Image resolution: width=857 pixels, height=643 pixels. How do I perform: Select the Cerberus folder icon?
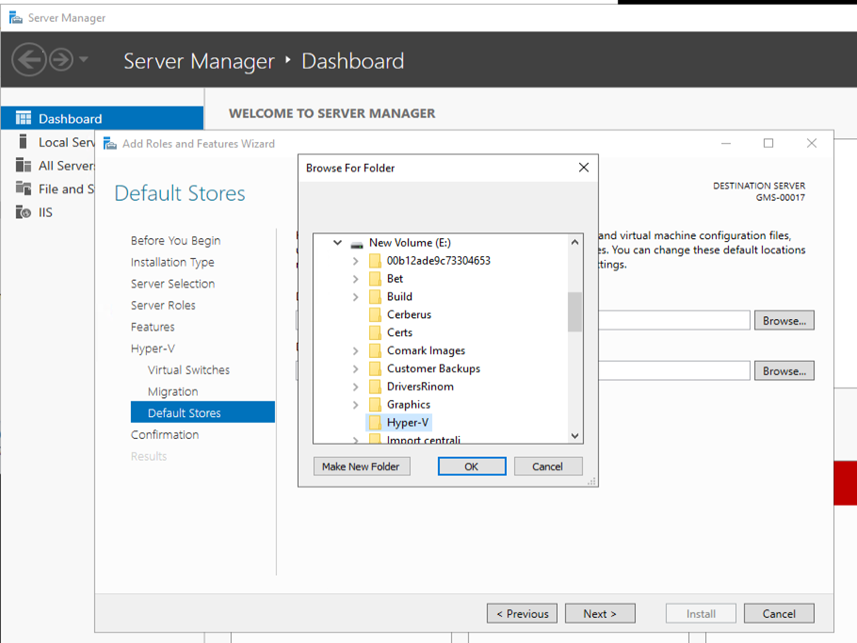click(x=375, y=315)
